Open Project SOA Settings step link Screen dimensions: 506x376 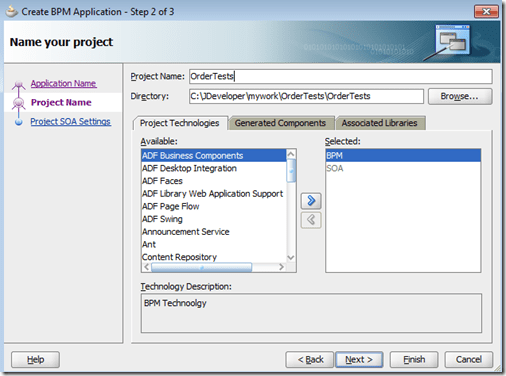(71, 122)
